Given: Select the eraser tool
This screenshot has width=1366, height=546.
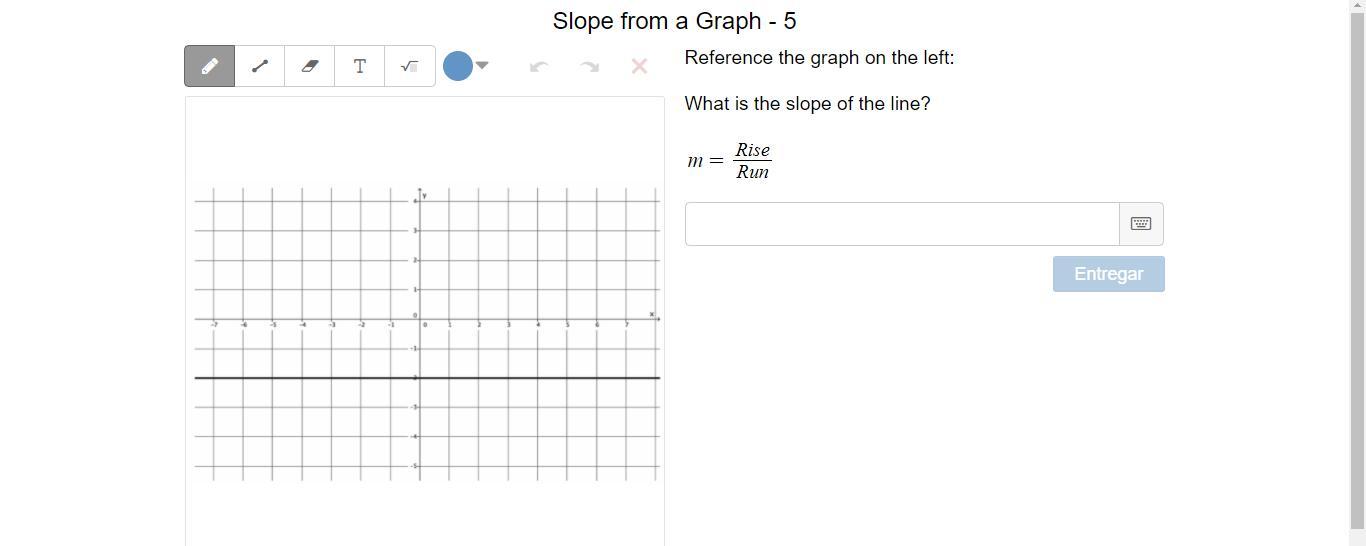Looking at the screenshot, I should pos(310,66).
